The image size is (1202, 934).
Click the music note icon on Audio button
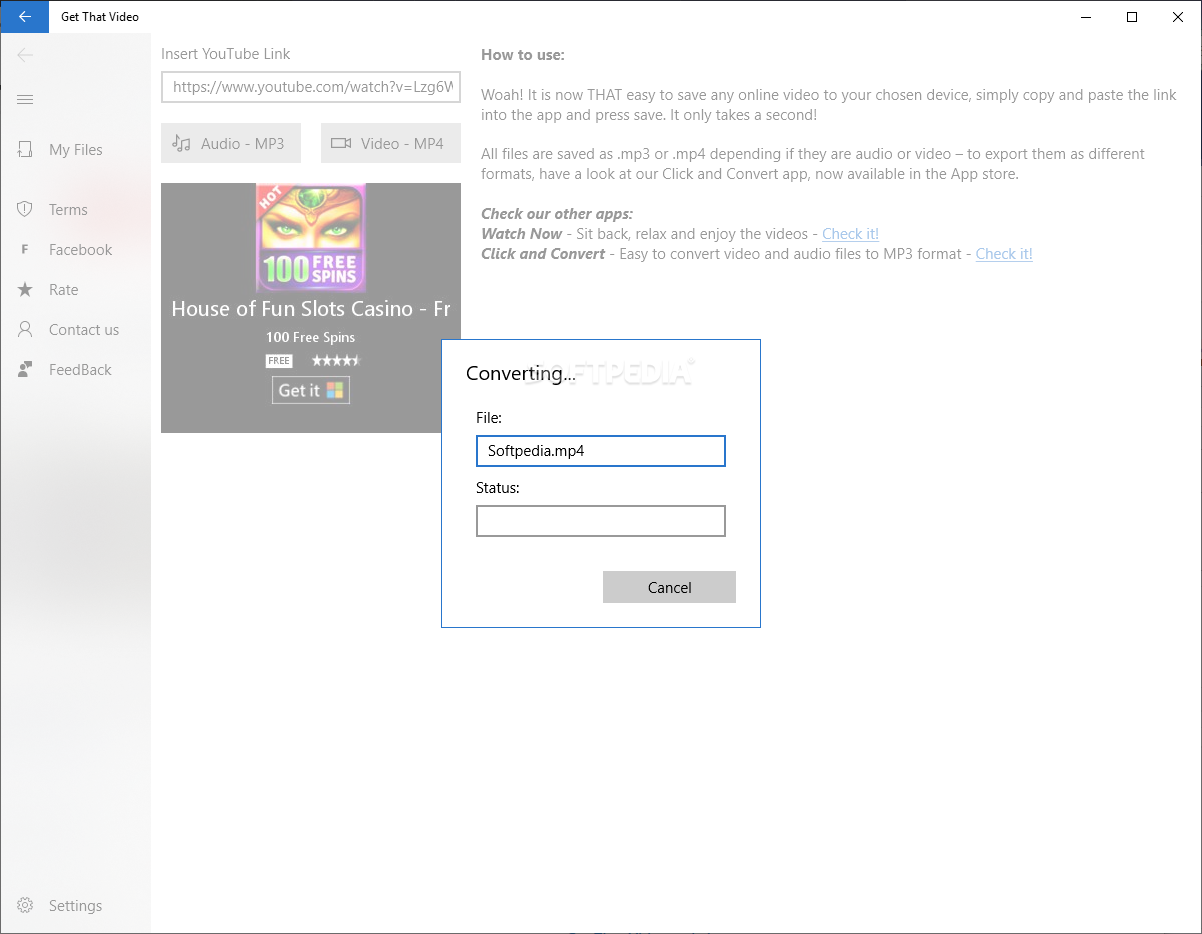point(181,143)
